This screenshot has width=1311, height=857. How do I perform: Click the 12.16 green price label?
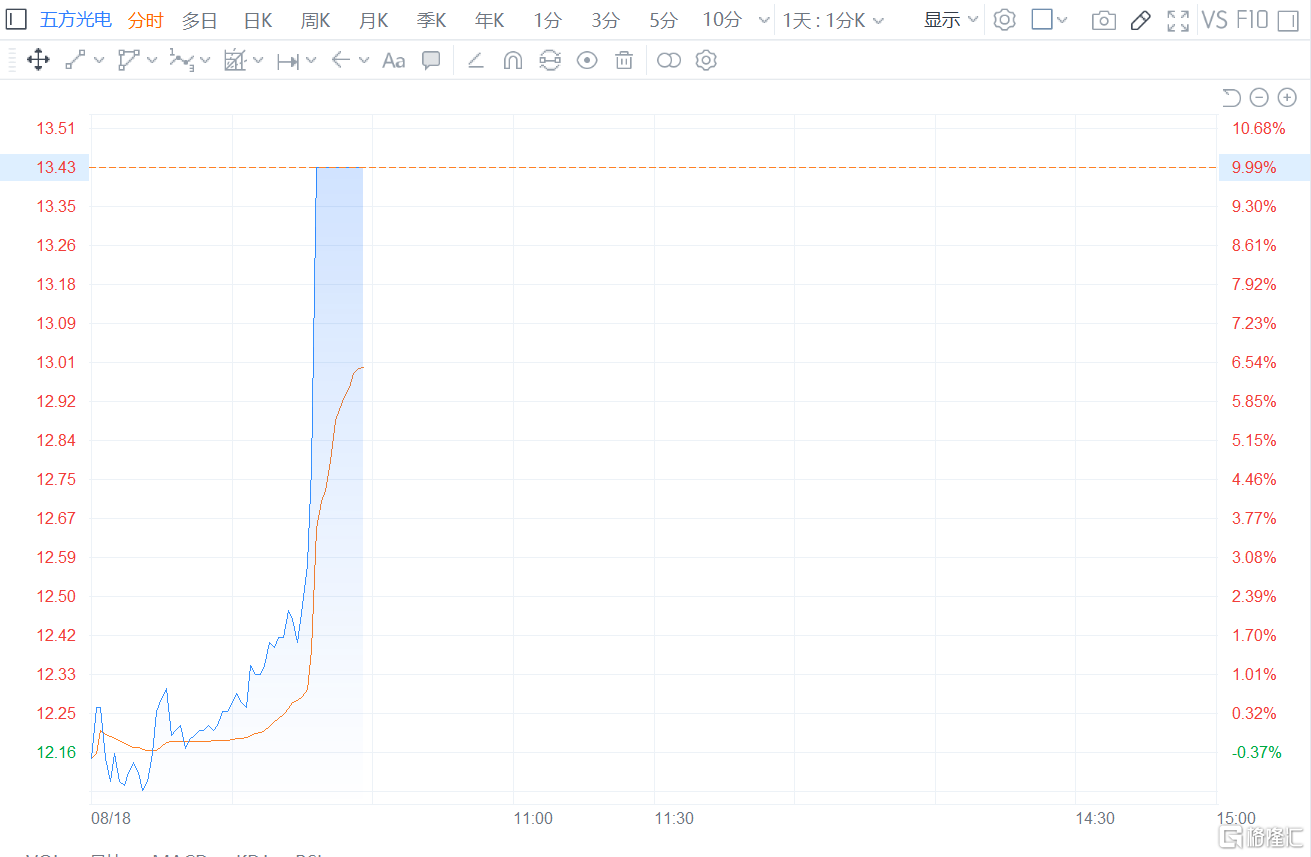(x=56, y=752)
